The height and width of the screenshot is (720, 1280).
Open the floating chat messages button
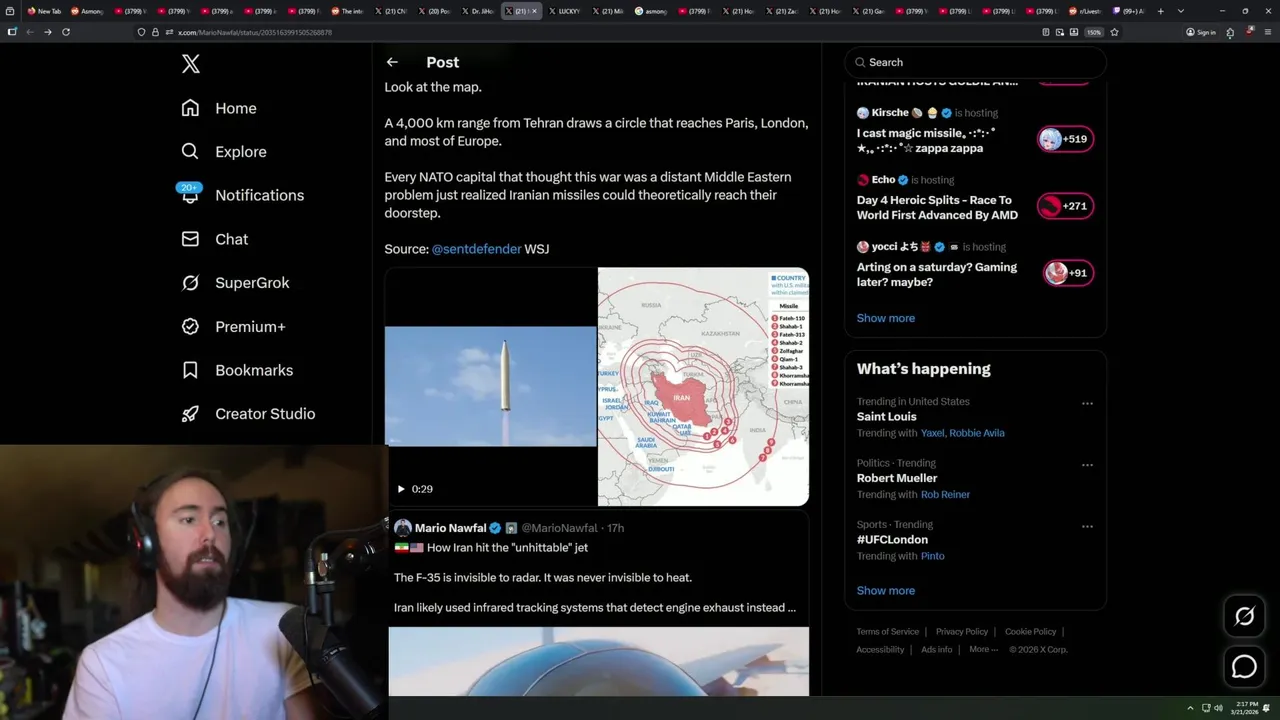[x=1244, y=666]
